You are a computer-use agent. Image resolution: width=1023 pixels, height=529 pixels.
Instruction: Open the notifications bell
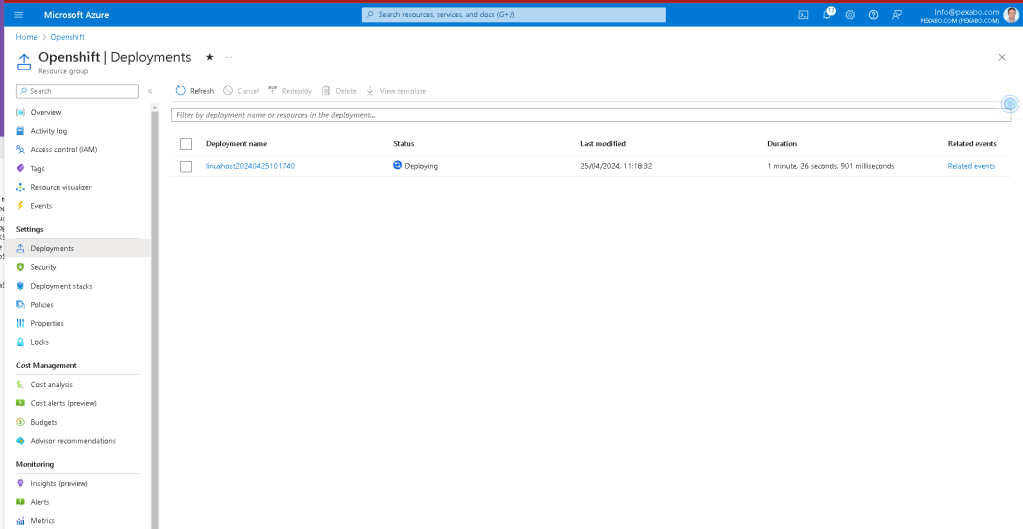click(x=827, y=14)
